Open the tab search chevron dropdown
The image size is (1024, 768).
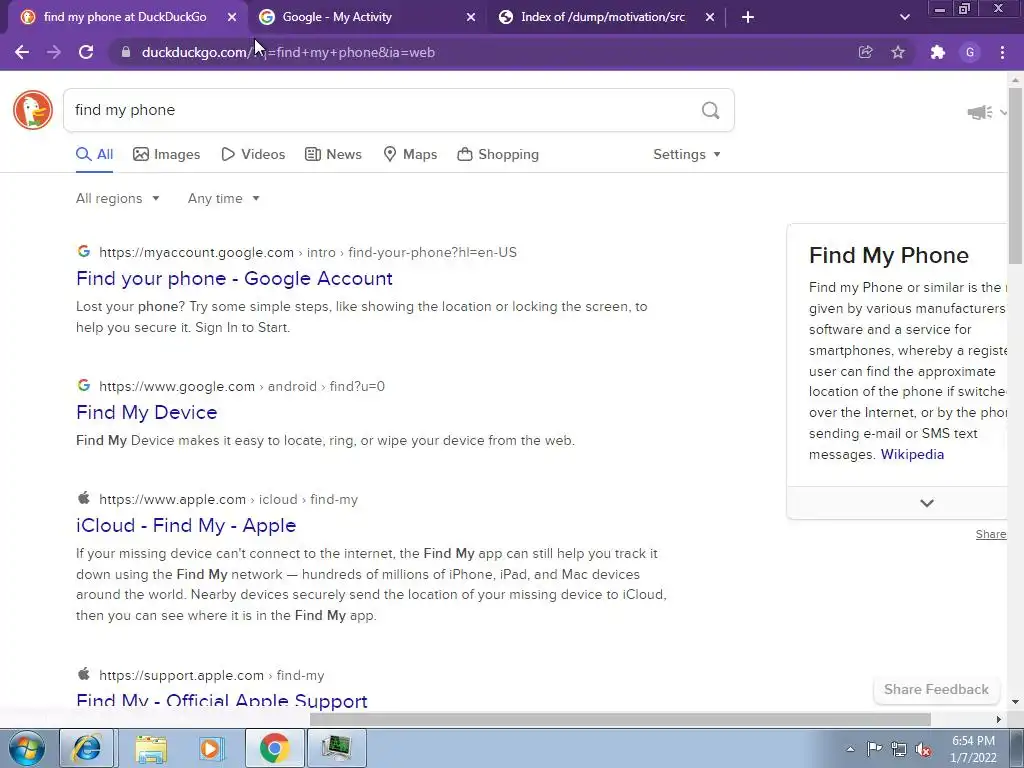click(x=904, y=17)
